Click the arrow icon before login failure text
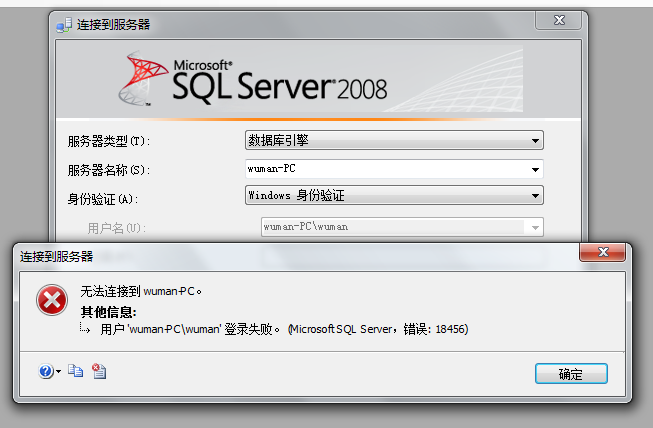This screenshot has width=653, height=428. point(86,329)
